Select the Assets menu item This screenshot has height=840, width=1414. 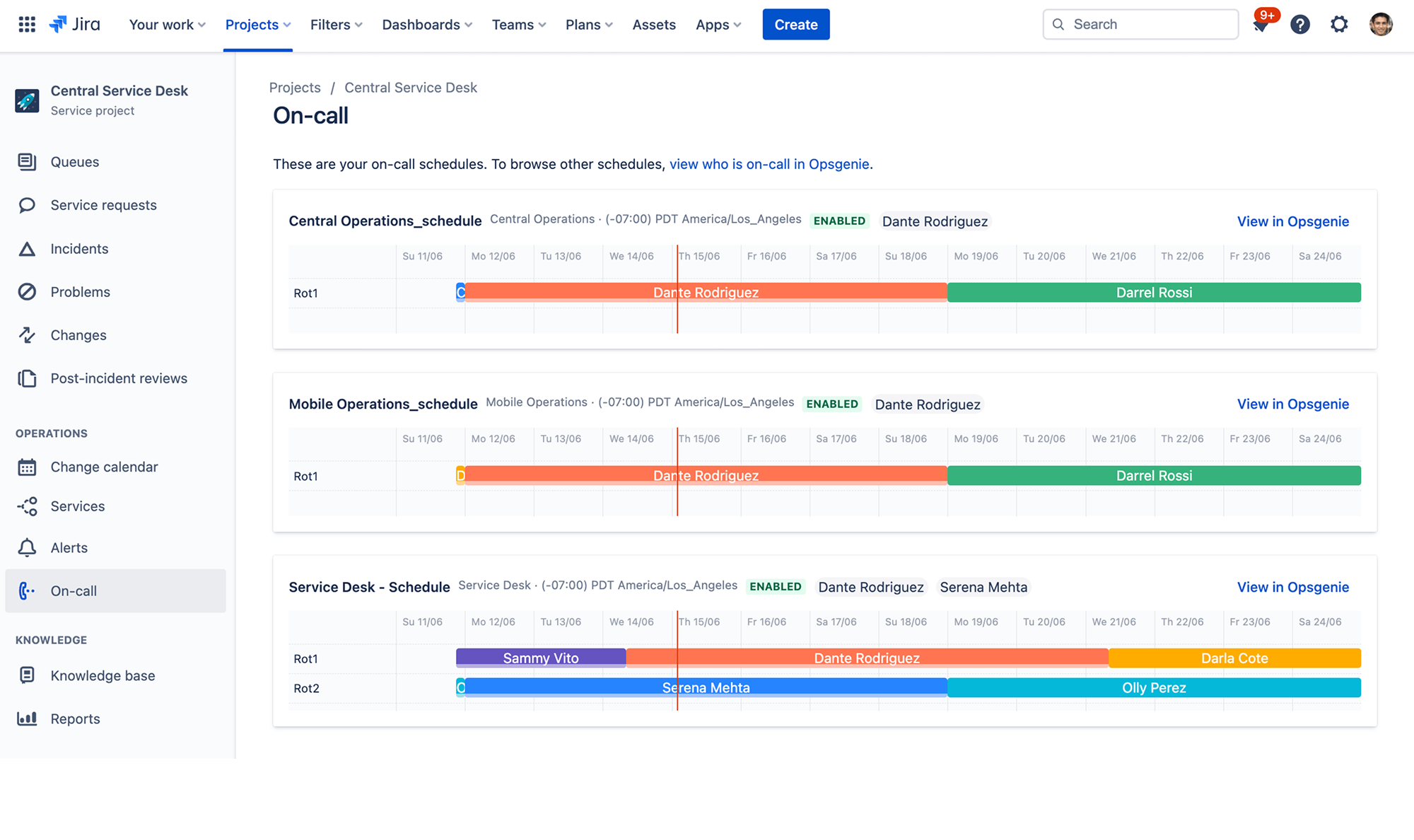pos(654,24)
